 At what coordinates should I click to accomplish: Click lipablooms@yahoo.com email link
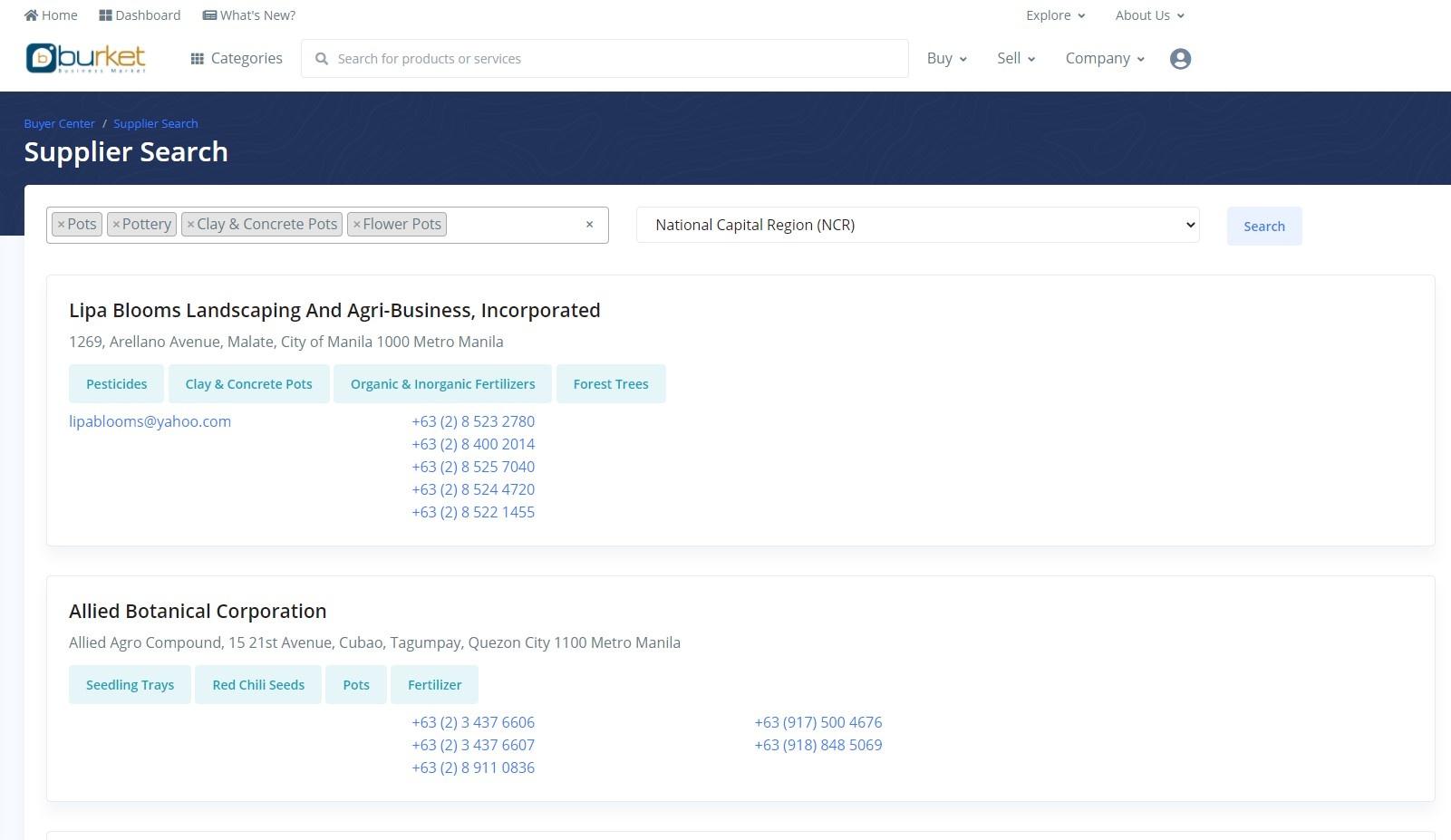pyautogui.click(x=150, y=421)
